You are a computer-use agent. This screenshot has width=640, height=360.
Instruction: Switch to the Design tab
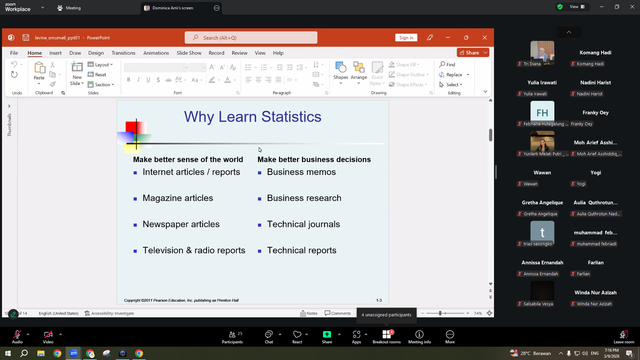(x=96, y=53)
